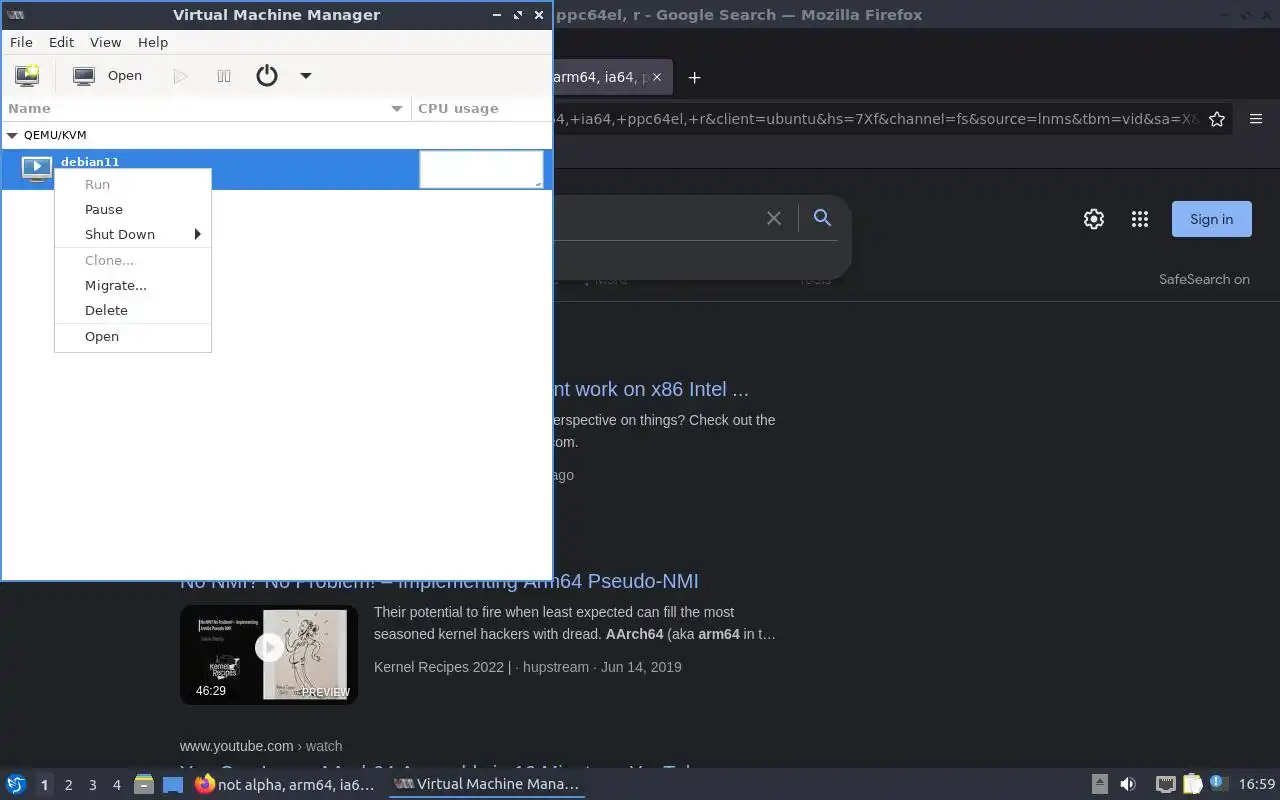1280x800 pixels.
Task: Click Virtual Machine Manager titlebar app icon
Action: coord(16,15)
